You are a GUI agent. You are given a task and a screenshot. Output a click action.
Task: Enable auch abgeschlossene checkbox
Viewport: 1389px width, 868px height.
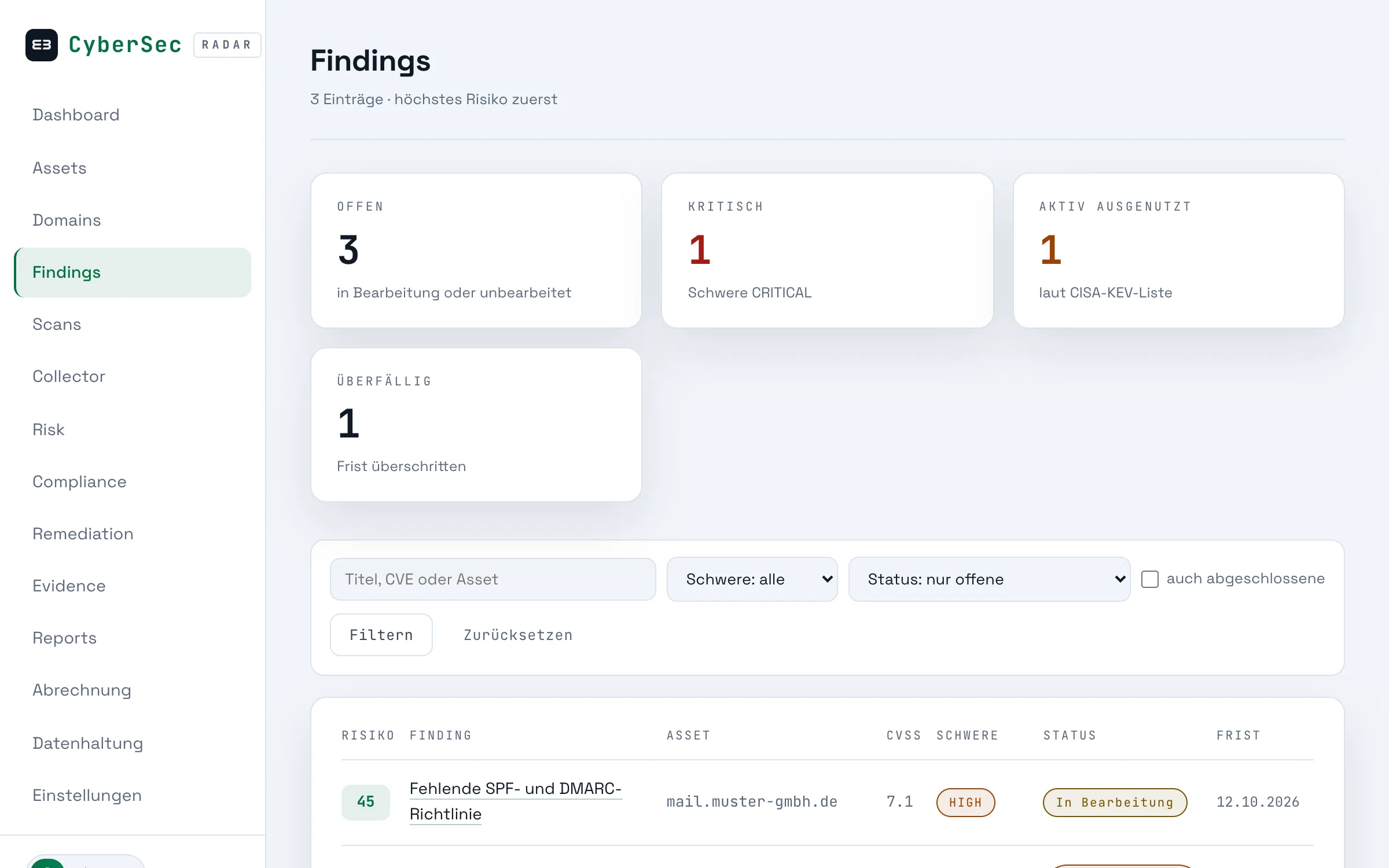coord(1150,579)
